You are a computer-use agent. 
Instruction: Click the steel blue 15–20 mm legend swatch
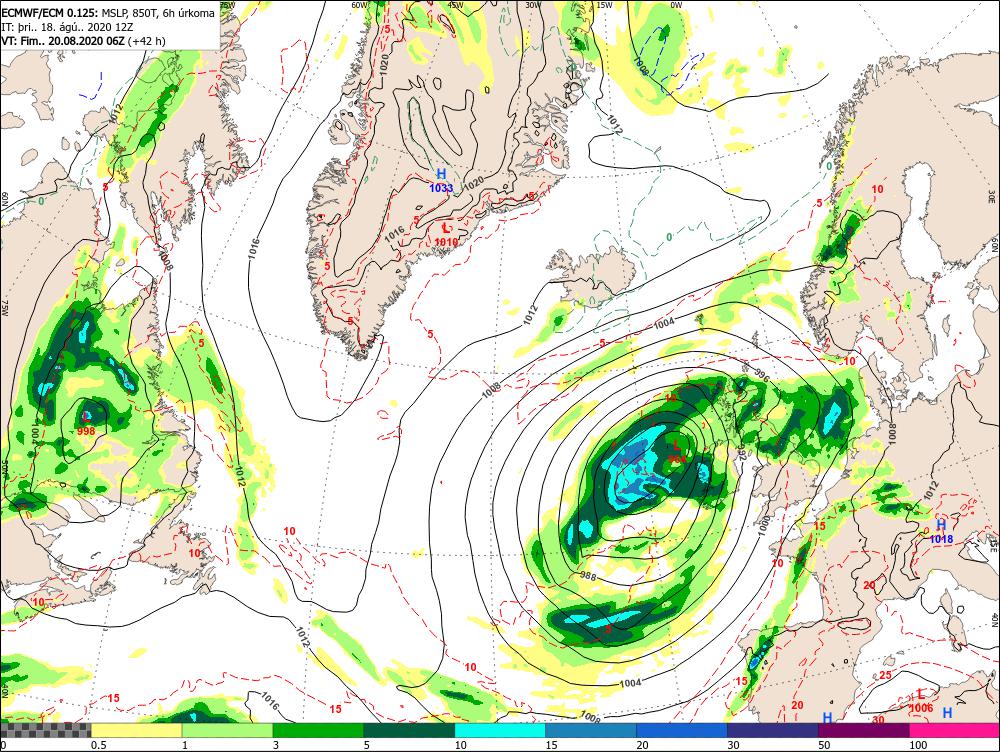(x=591, y=730)
